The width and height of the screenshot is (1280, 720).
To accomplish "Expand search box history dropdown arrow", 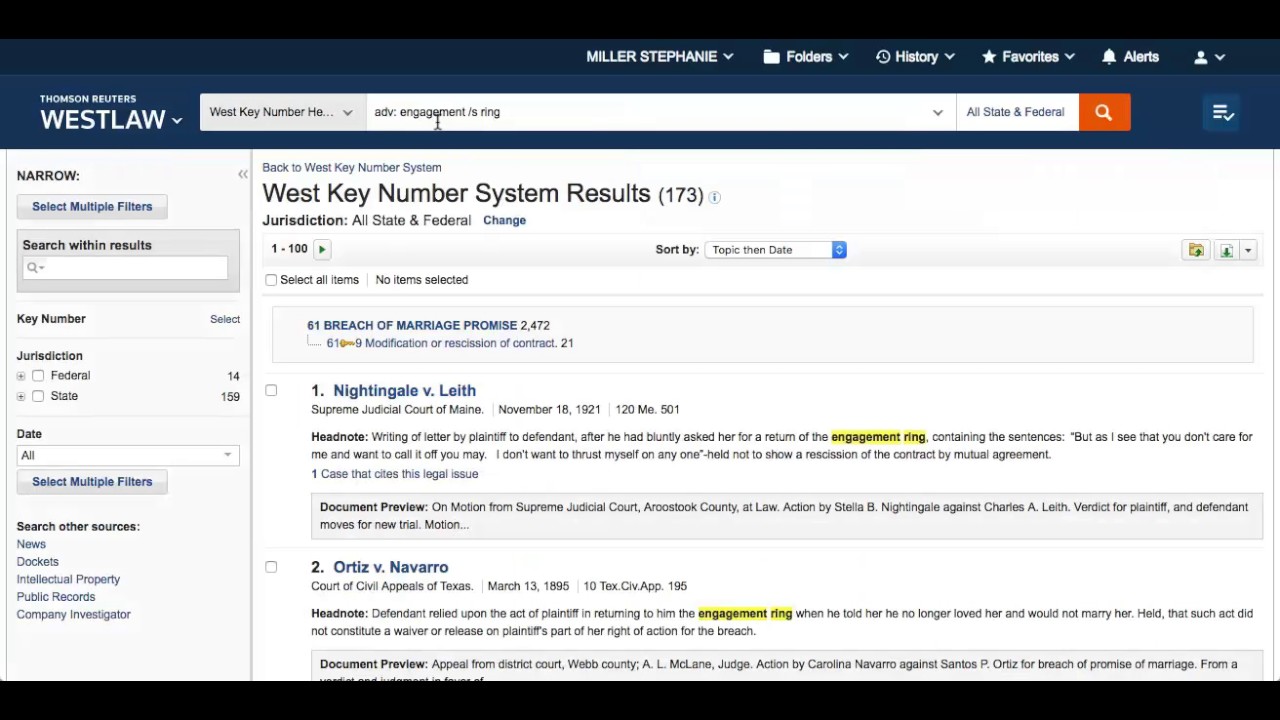I will tap(938, 112).
